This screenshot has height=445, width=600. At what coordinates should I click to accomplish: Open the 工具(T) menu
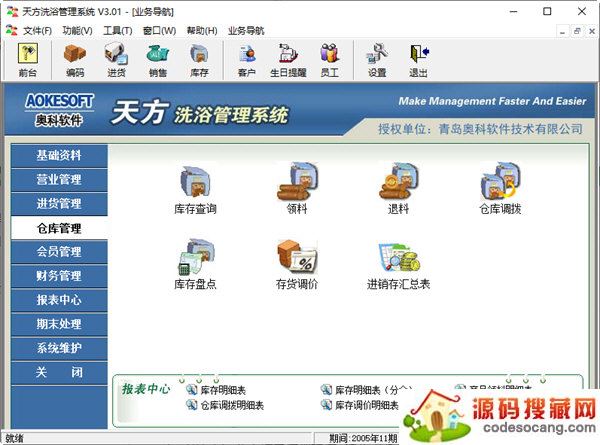(x=118, y=31)
